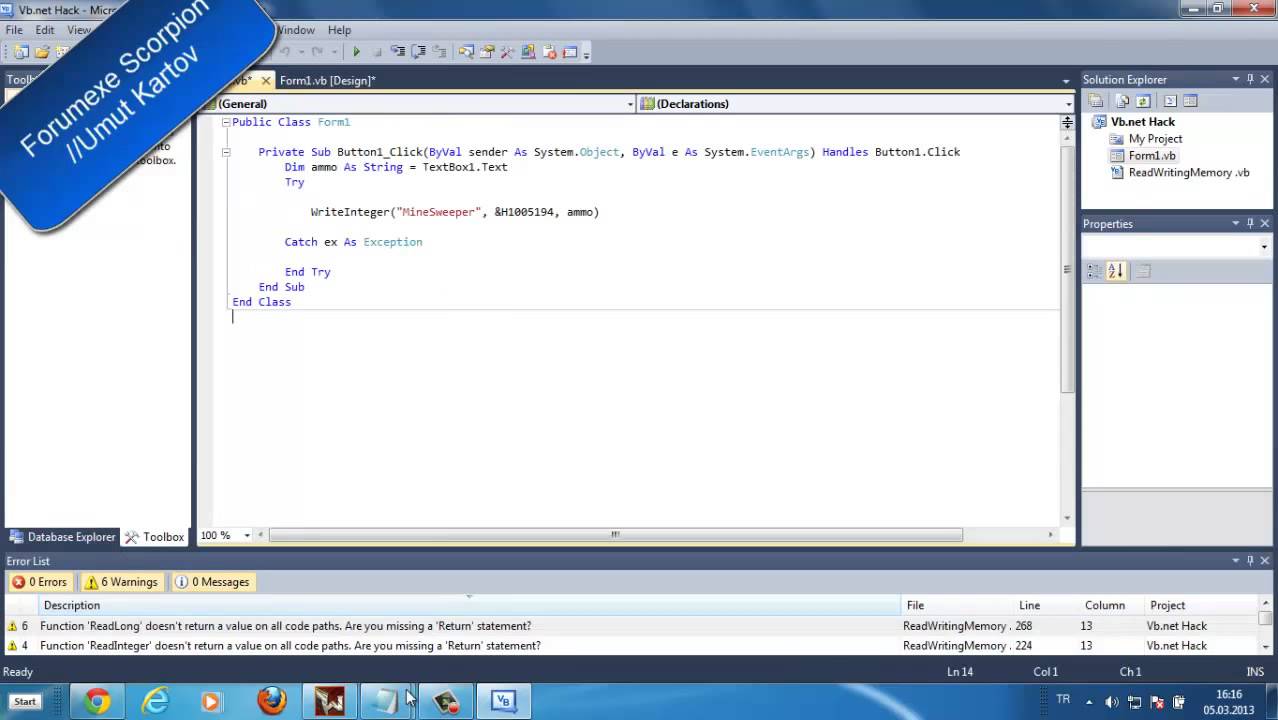
Task: Click the Windows Start button
Action: 25,701
